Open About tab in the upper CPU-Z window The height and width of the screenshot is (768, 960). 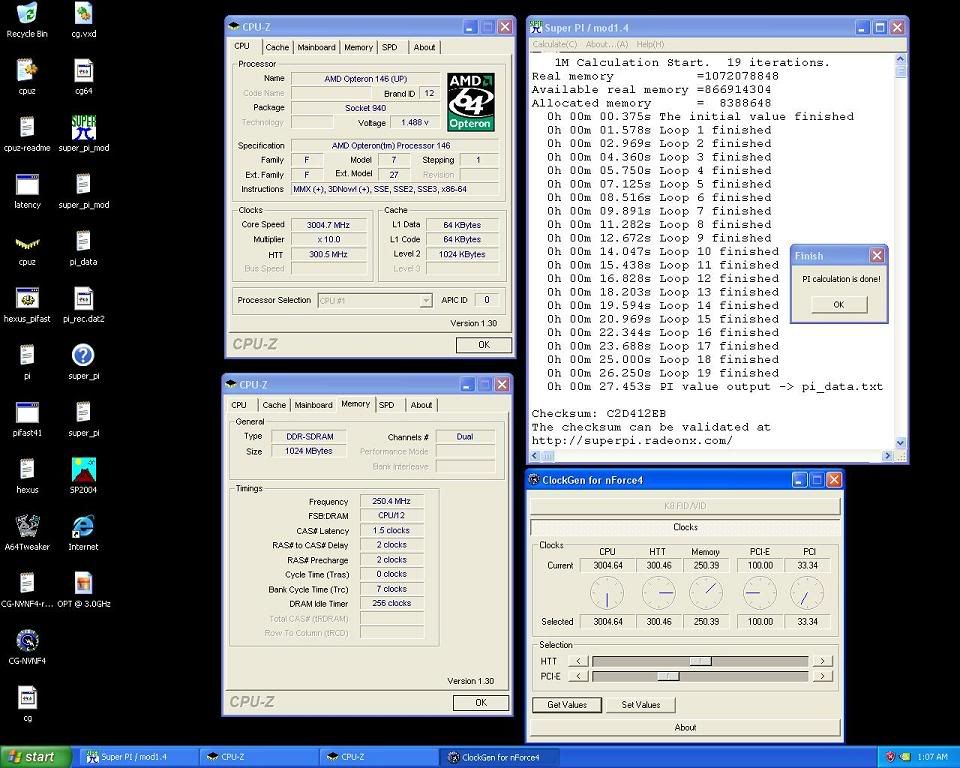[x=424, y=47]
